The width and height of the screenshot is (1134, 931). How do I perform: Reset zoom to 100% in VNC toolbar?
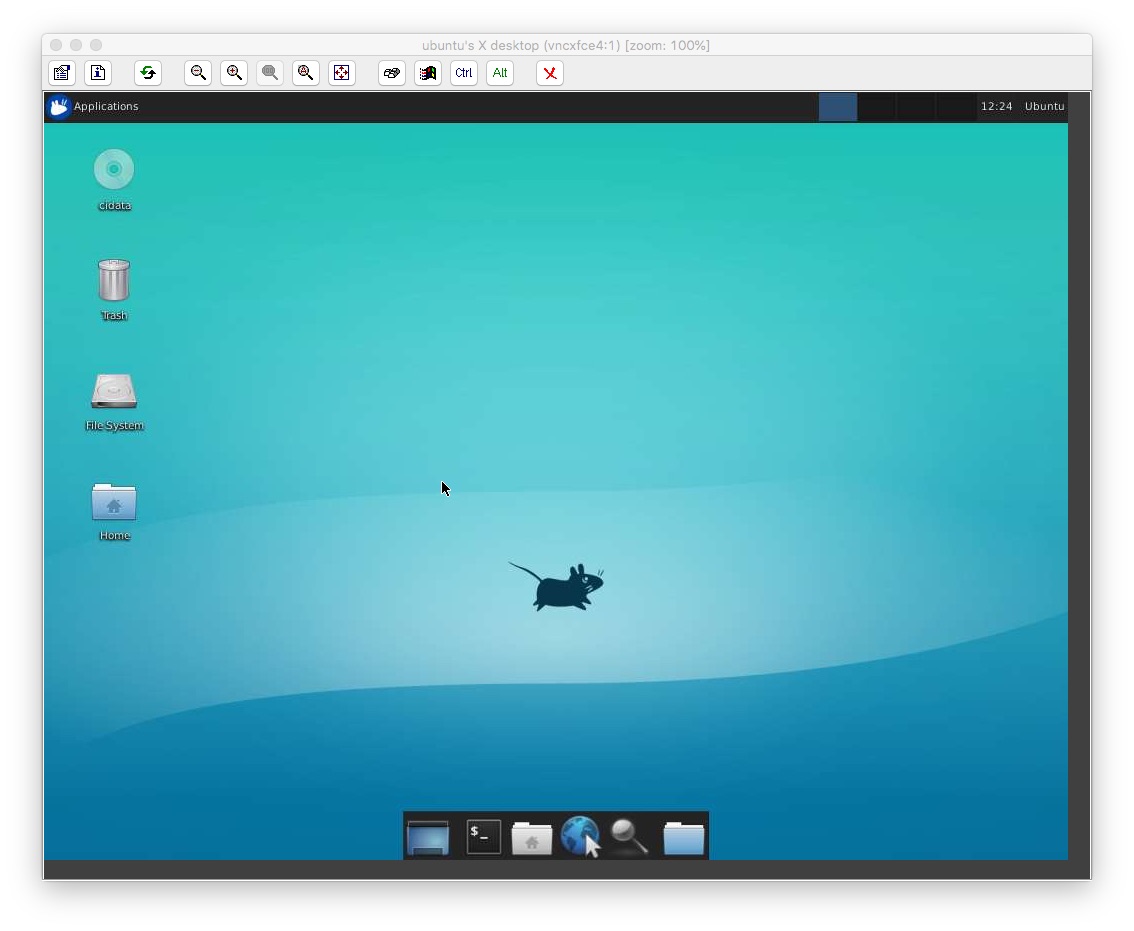(270, 73)
